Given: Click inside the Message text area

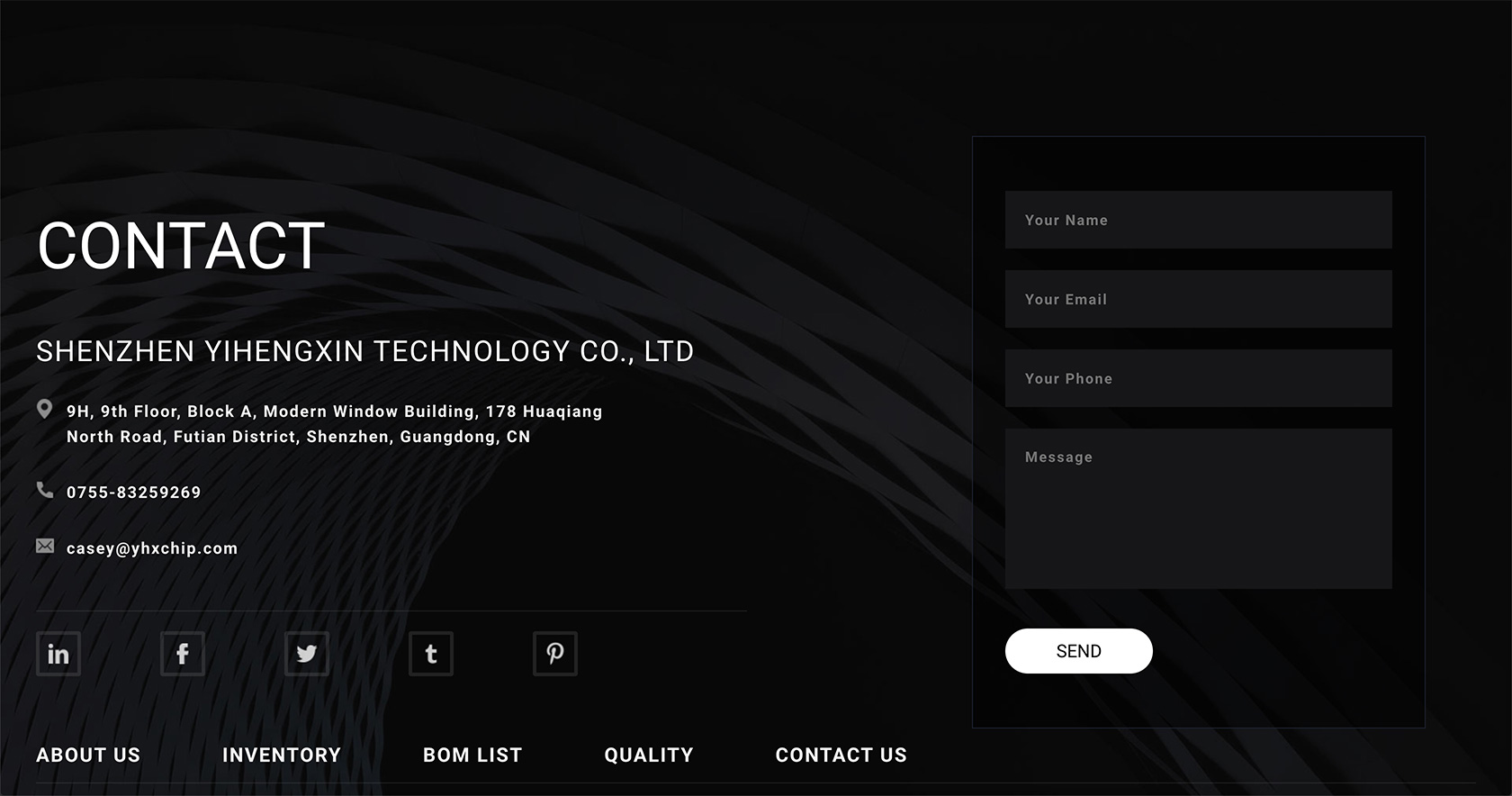Looking at the screenshot, I should tap(1198, 509).
